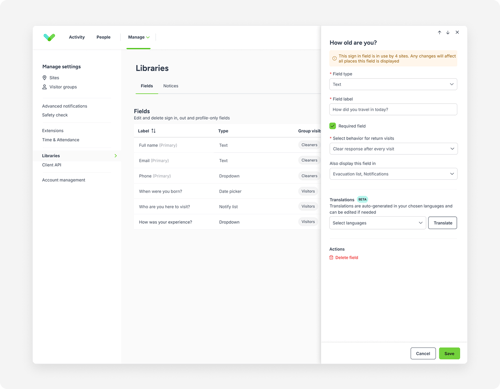Click the trash icon next to Delete field
This screenshot has width=500, height=389.
331,257
